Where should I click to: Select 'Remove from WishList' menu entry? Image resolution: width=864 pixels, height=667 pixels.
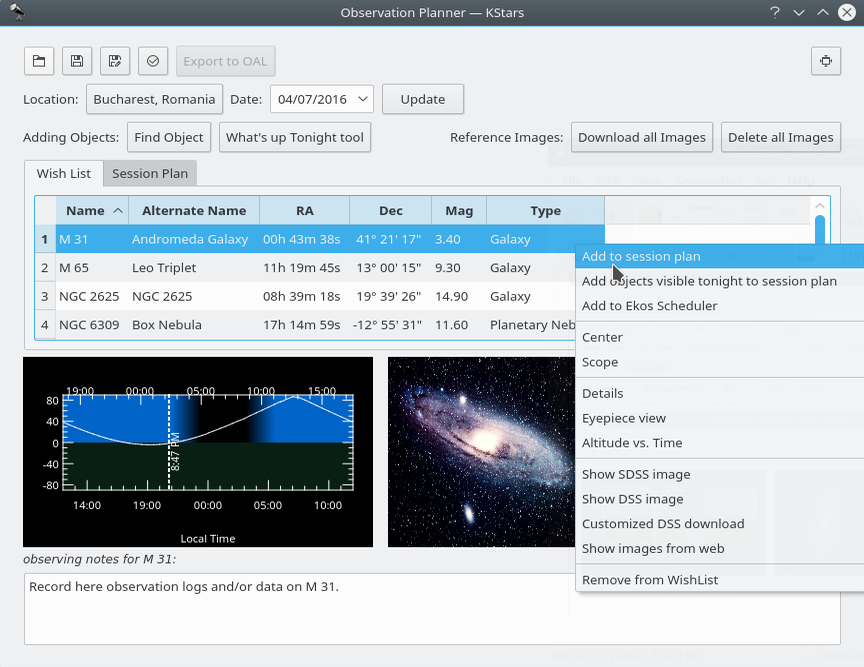(x=650, y=580)
